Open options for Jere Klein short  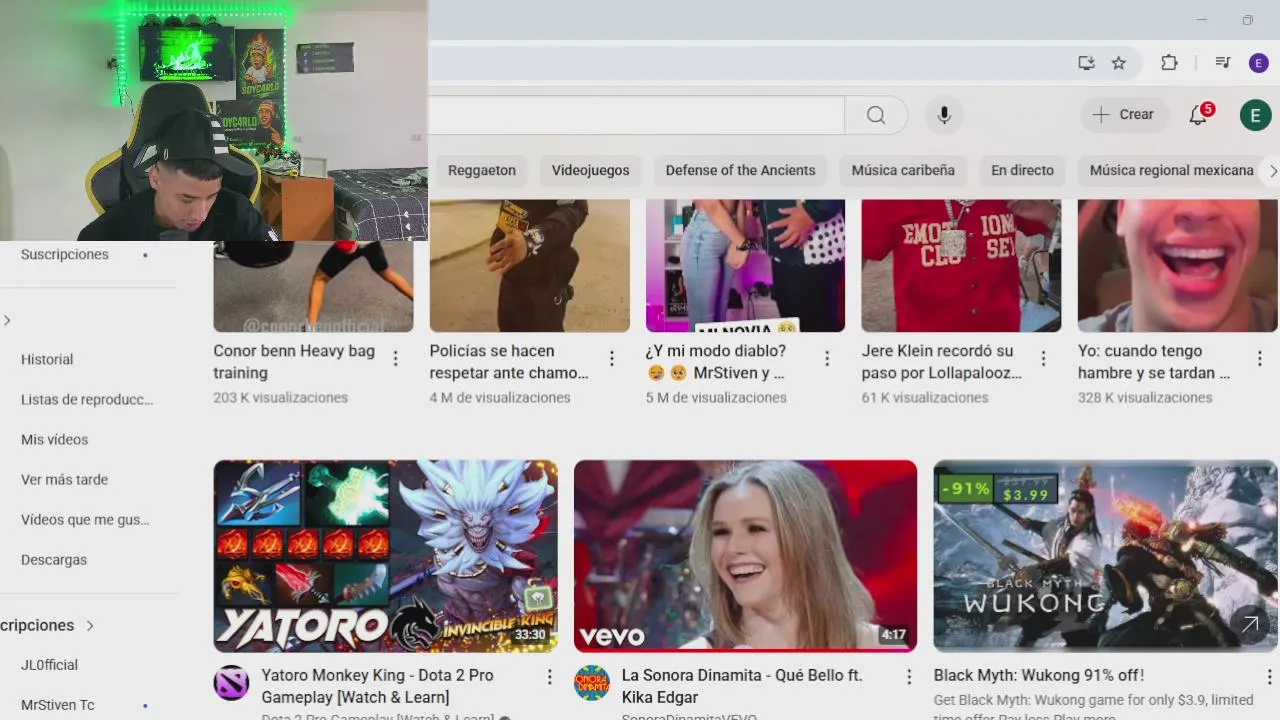point(1044,358)
